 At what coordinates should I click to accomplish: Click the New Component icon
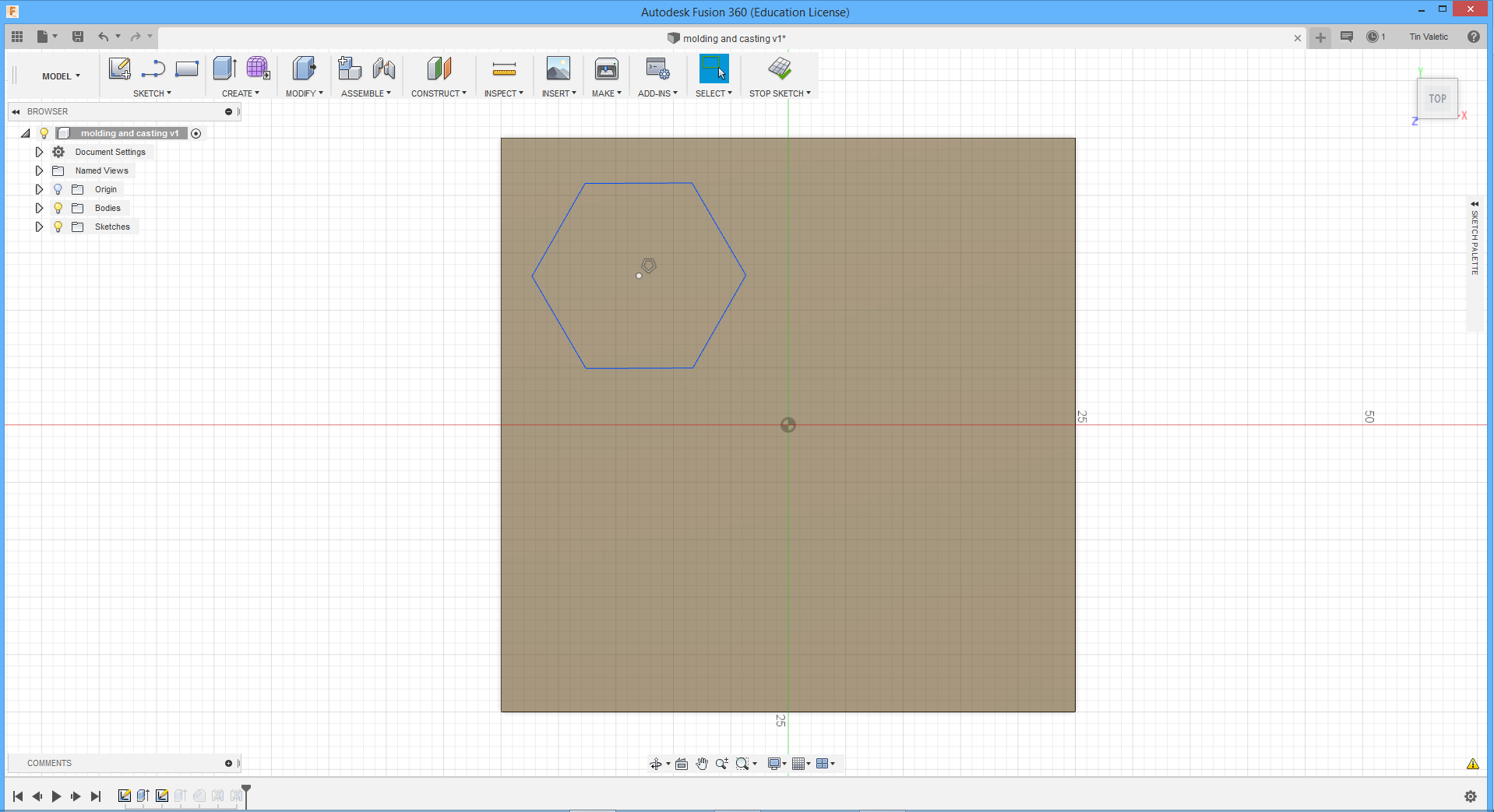point(350,69)
